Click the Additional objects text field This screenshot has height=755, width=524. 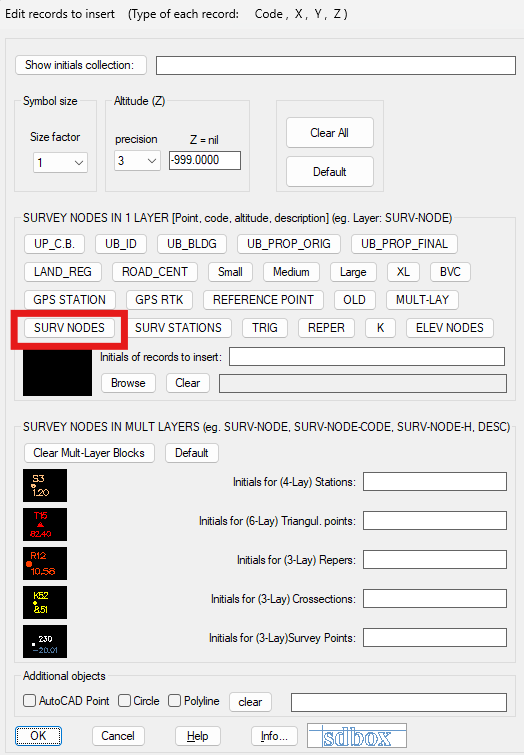(x=399, y=702)
